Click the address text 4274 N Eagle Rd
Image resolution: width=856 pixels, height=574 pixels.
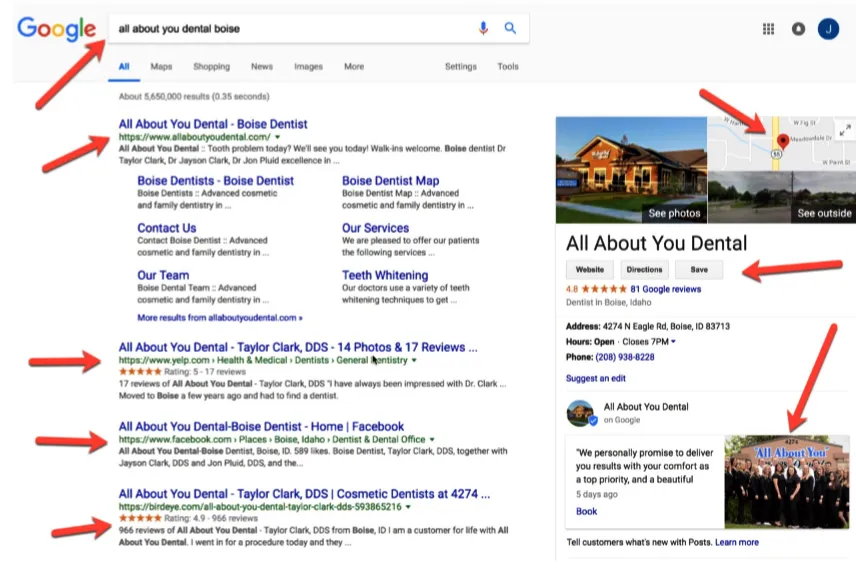666,327
